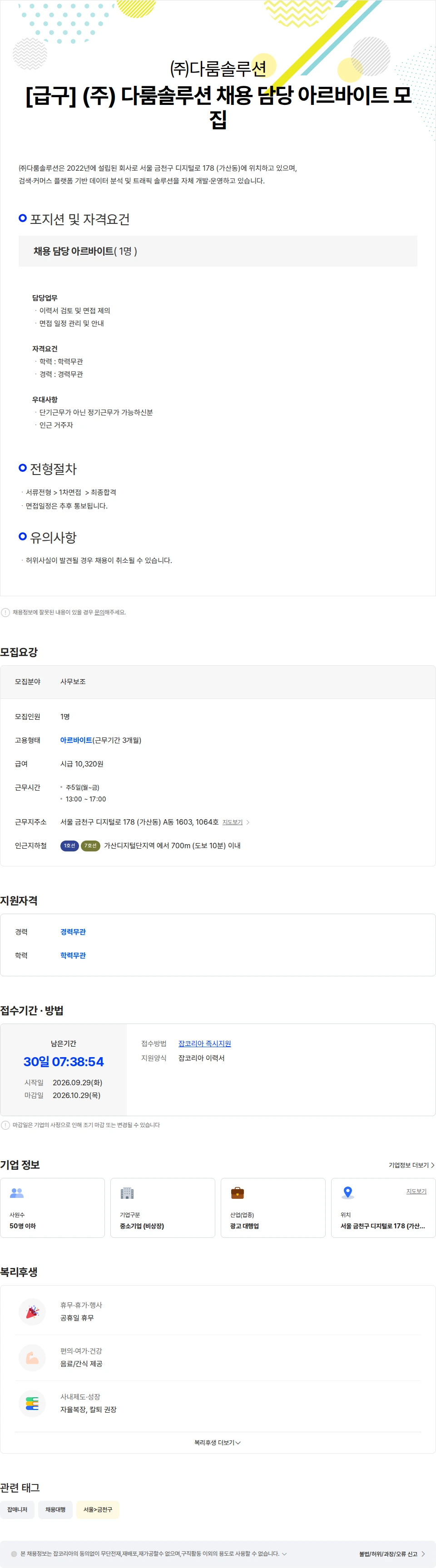Click 잡코리아 즉시지원 application link
This screenshot has width=436, height=1568.
click(205, 1044)
